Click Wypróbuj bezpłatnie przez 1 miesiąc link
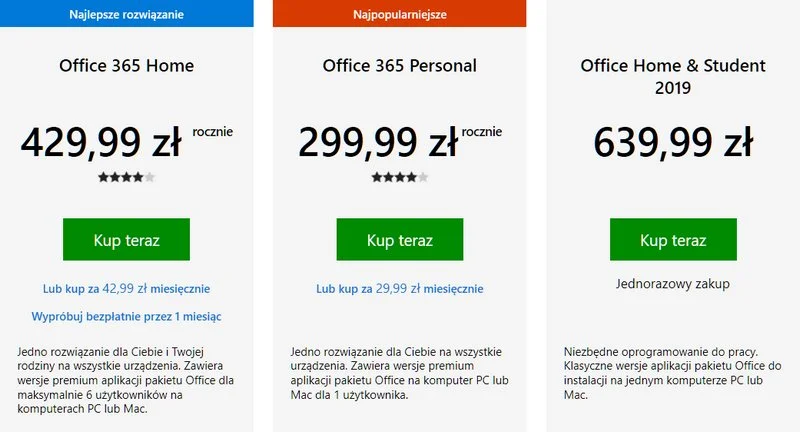This screenshot has width=800, height=432. [126, 316]
